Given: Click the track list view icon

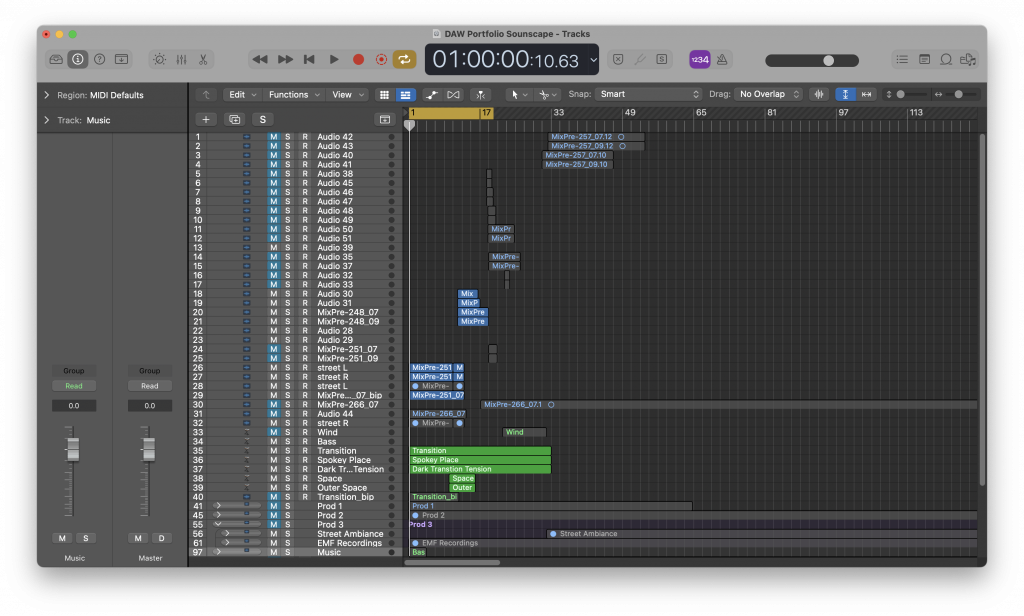Looking at the screenshot, I should pos(406,95).
